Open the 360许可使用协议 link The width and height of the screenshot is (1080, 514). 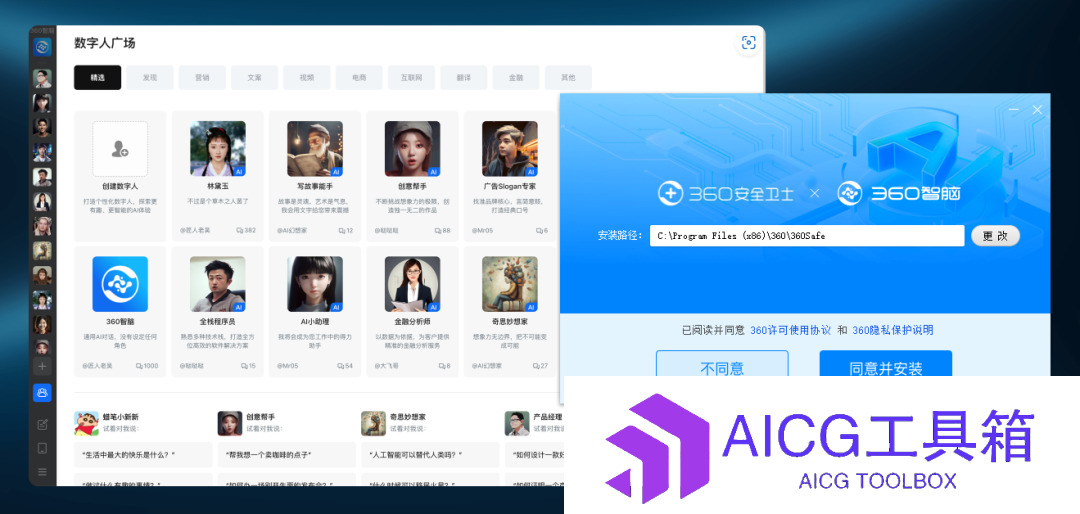tap(790, 330)
